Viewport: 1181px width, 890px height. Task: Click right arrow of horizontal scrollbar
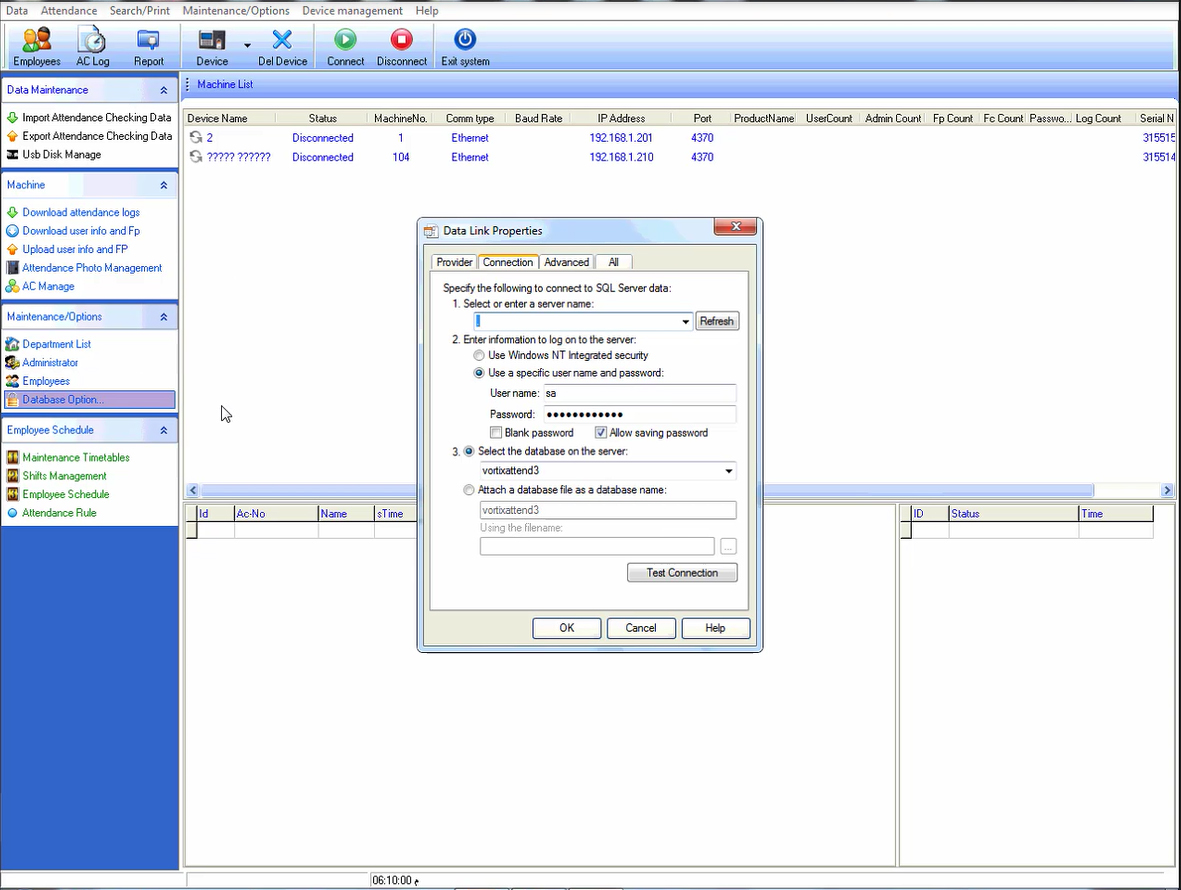(x=1167, y=490)
